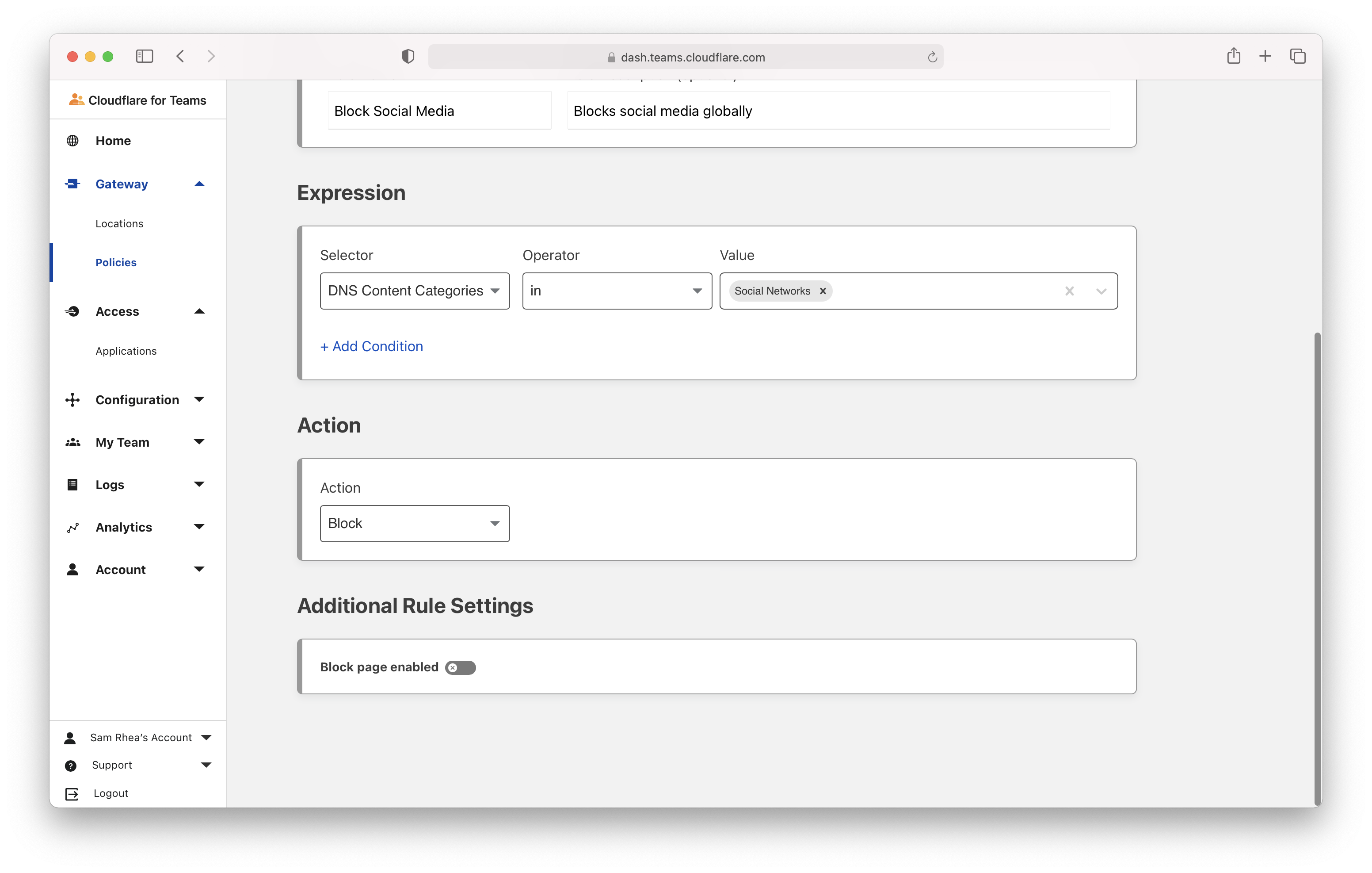Image resolution: width=1372 pixels, height=873 pixels.
Task: Remove the Social Networks value tag
Action: click(823, 291)
